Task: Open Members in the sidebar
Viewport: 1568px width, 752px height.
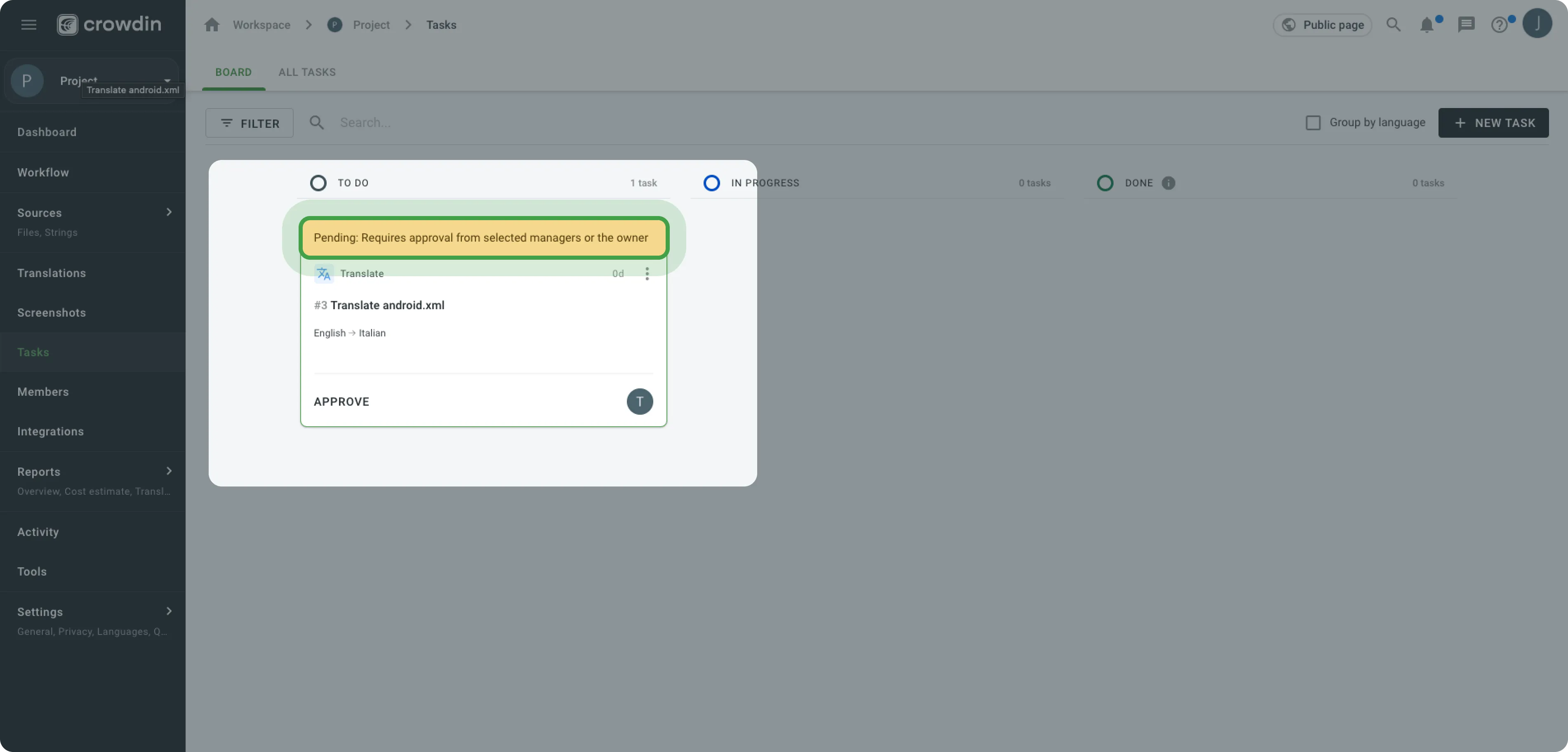Action: pyautogui.click(x=42, y=392)
